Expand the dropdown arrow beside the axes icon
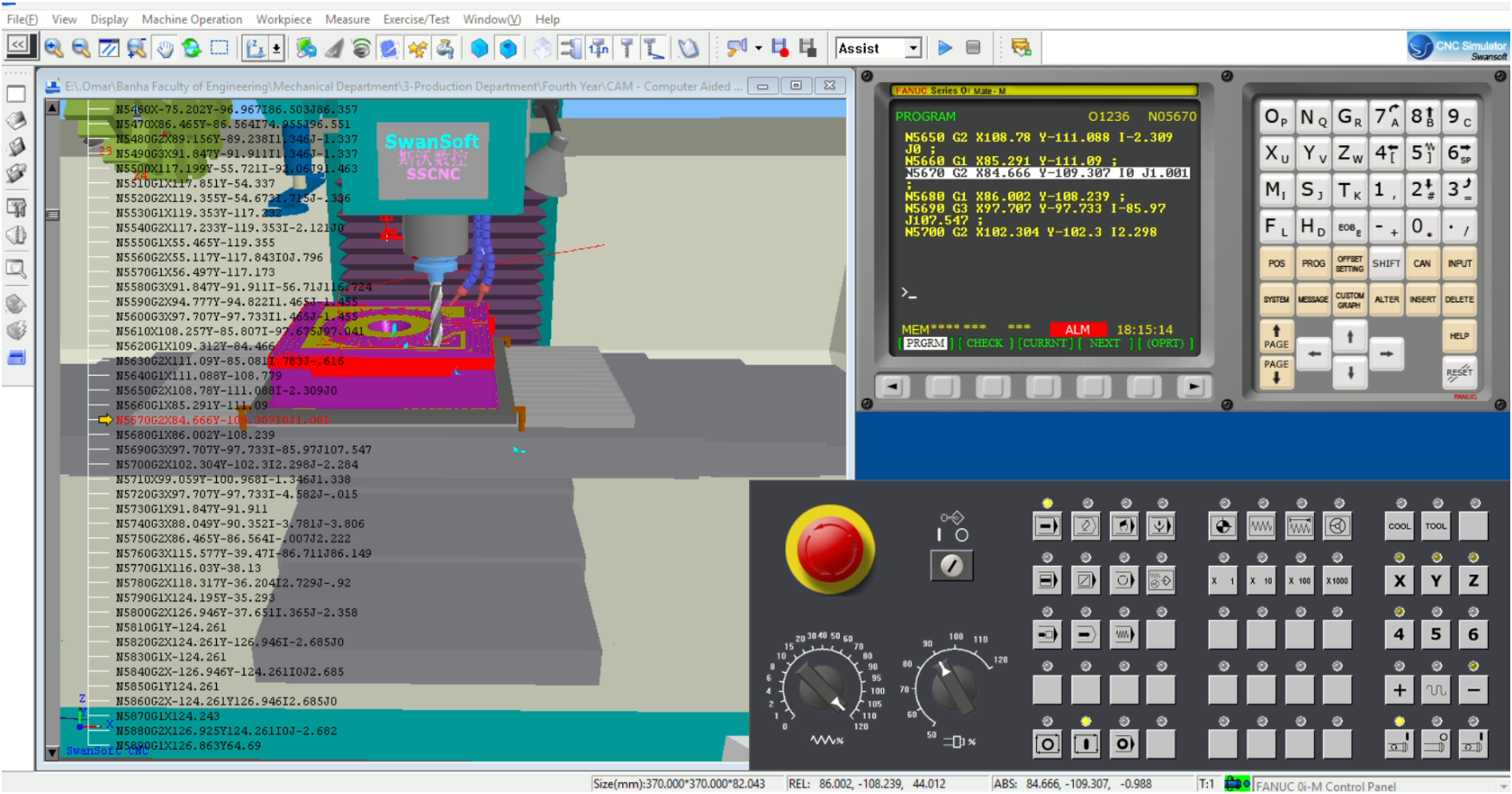 tap(276, 48)
